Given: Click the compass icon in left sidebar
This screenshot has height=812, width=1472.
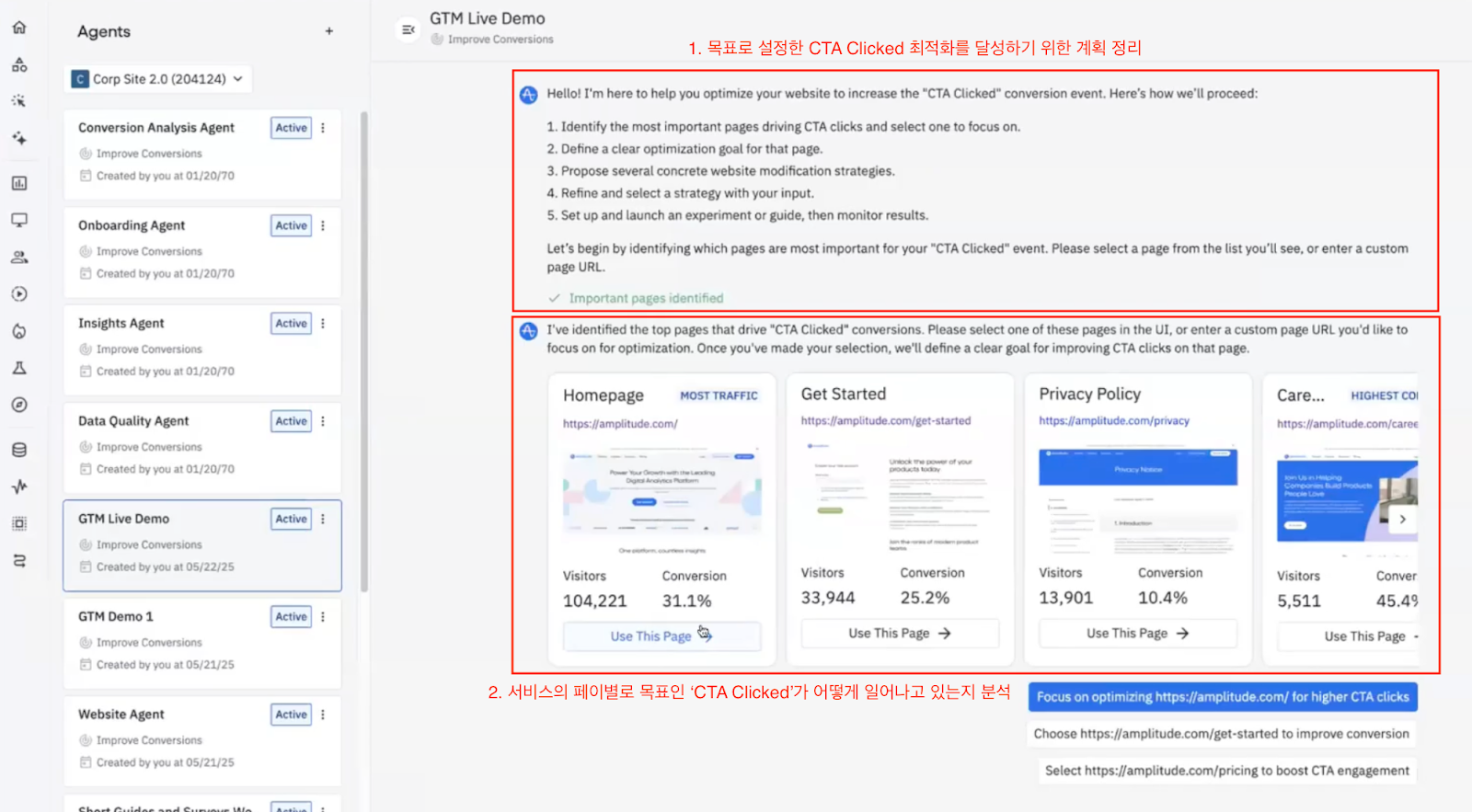Looking at the screenshot, I should (x=19, y=405).
